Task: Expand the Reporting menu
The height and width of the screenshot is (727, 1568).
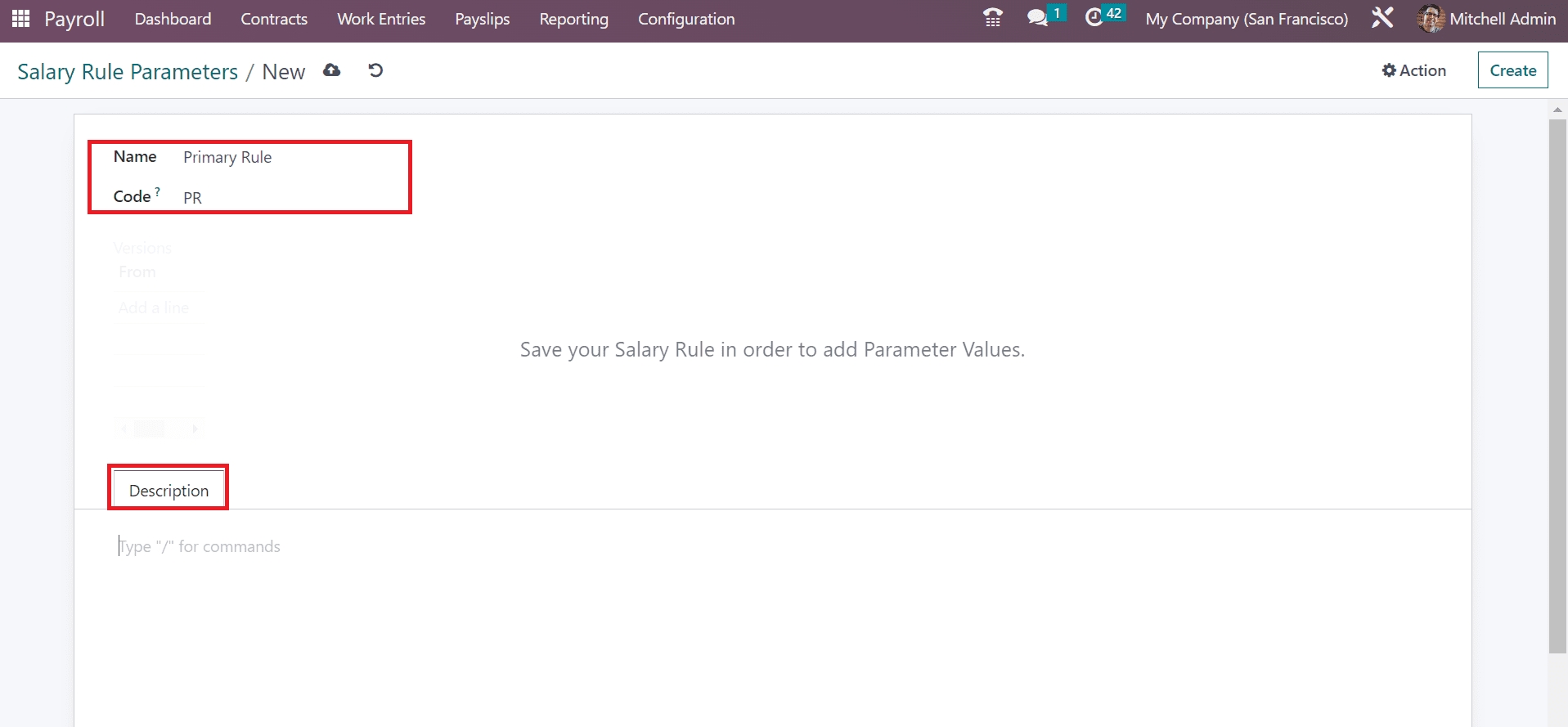Action: pos(573,19)
